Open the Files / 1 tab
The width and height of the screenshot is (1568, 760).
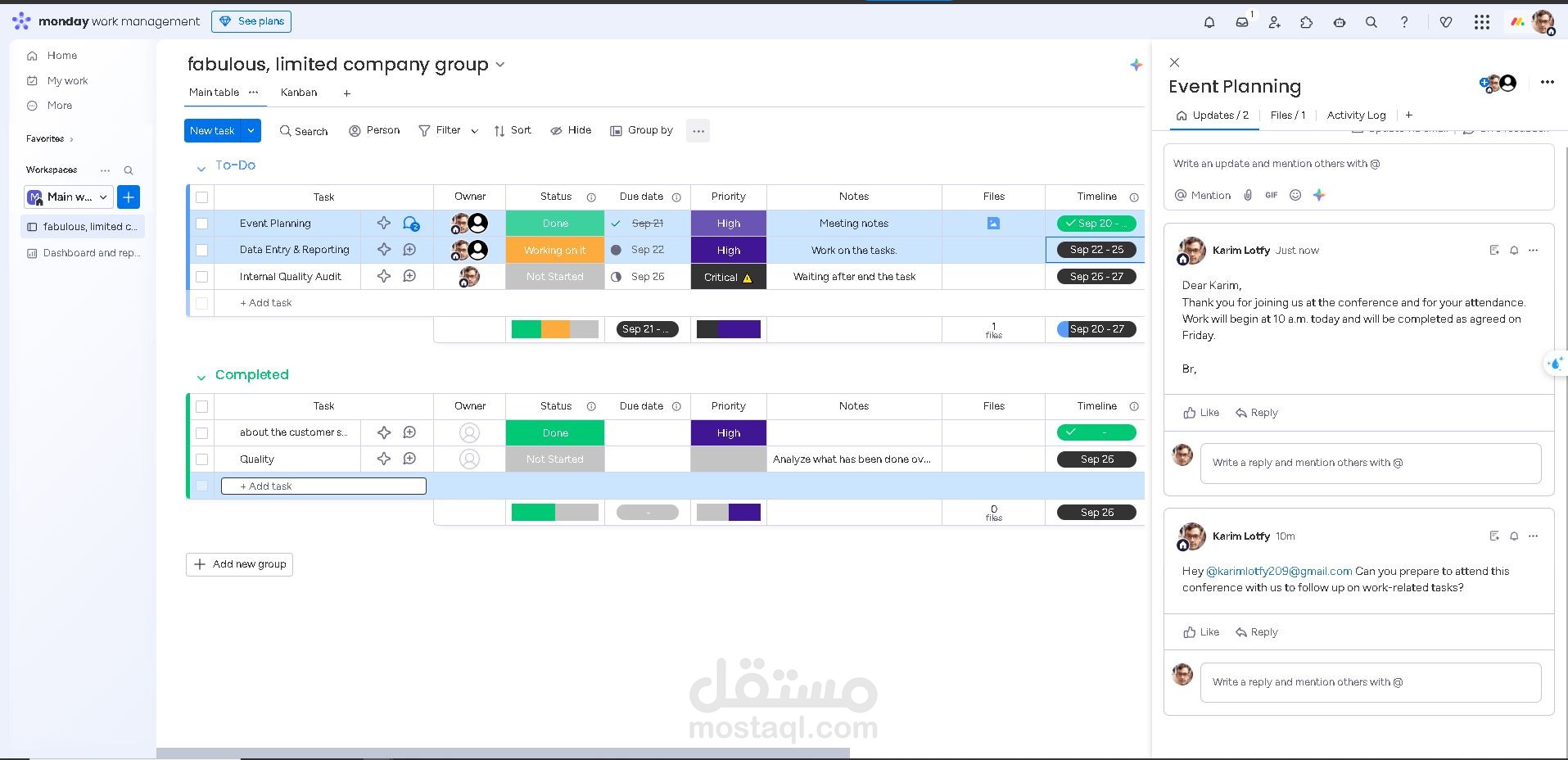[x=1288, y=115]
